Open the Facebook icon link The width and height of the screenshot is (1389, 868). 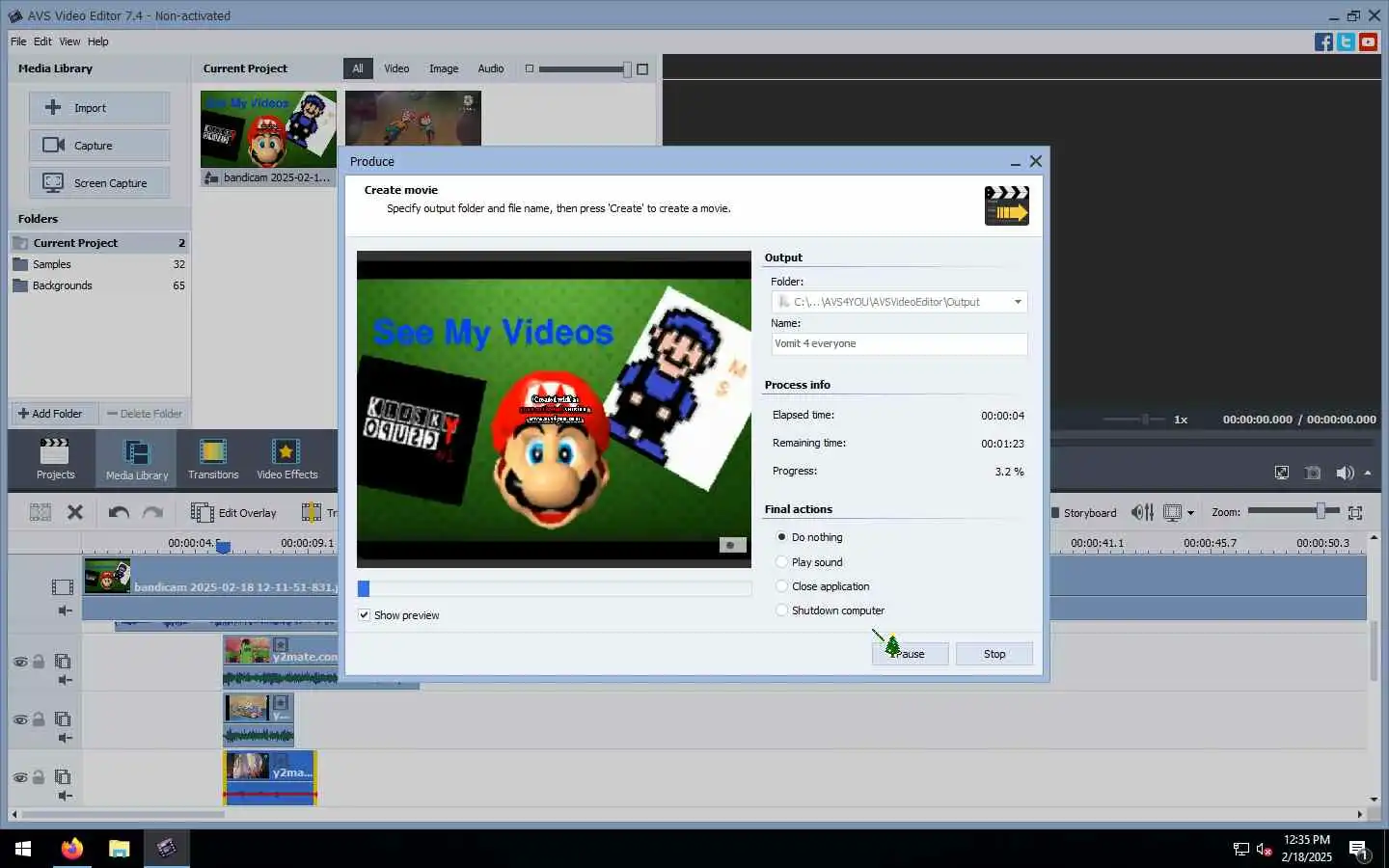pyautogui.click(x=1323, y=41)
